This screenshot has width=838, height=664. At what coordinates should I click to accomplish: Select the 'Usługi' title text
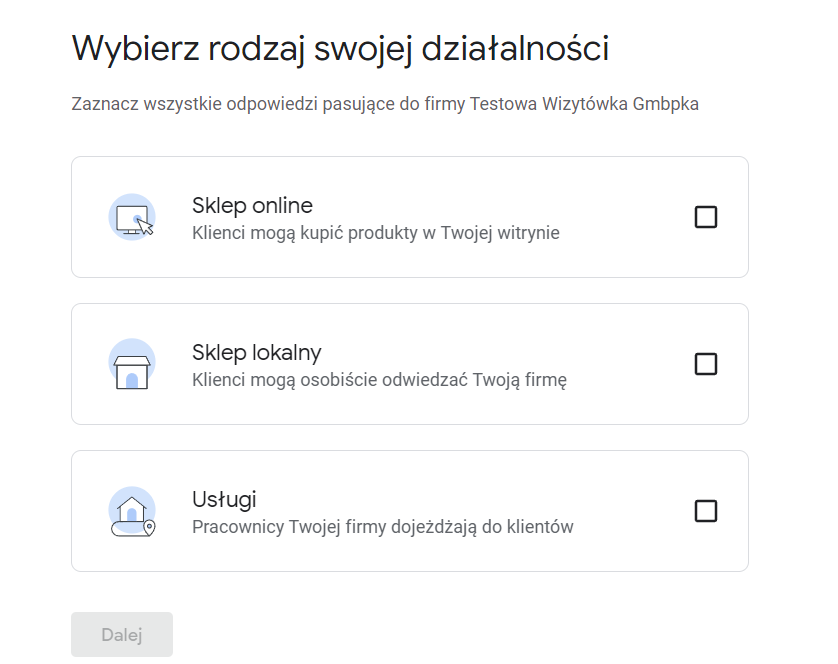coord(224,500)
